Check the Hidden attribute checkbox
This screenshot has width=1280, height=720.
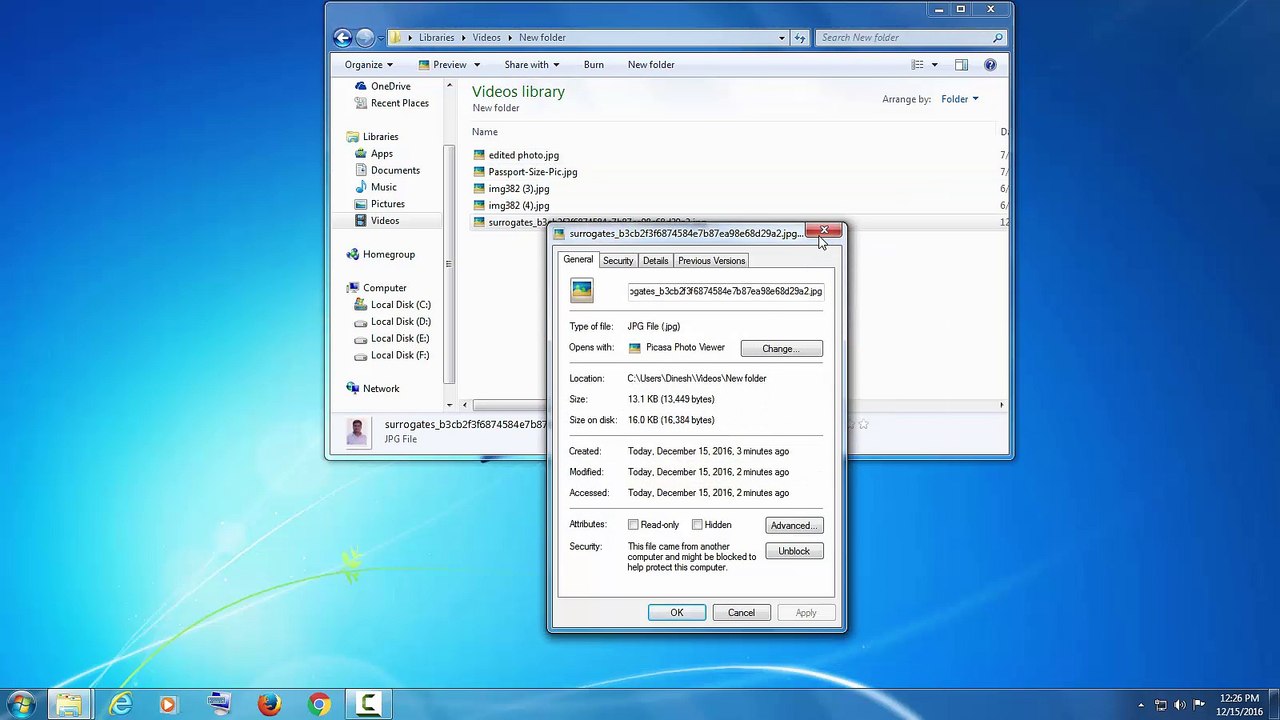697,525
